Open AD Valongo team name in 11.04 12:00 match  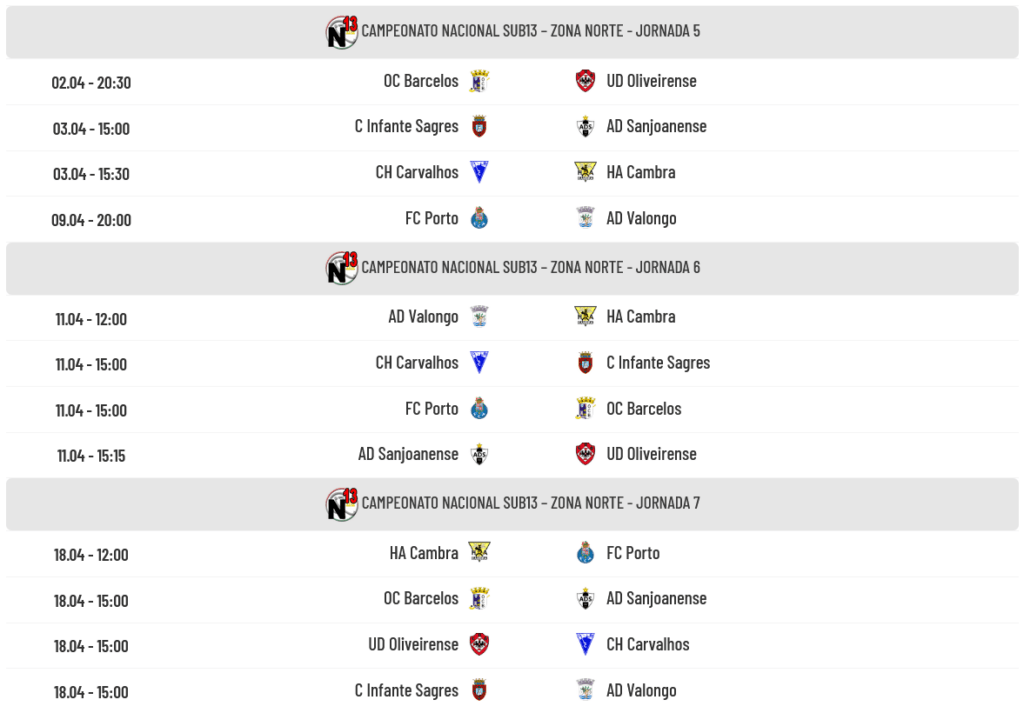[x=423, y=317]
